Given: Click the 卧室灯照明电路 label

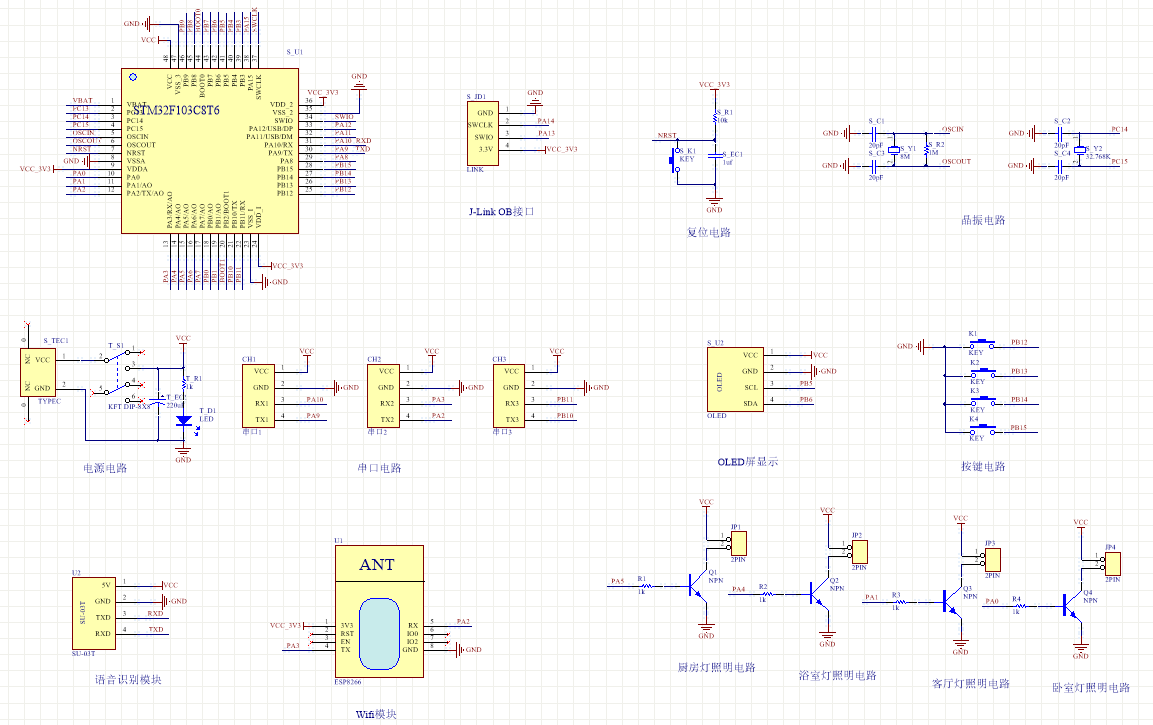Looking at the screenshot, I should tap(1091, 688).
